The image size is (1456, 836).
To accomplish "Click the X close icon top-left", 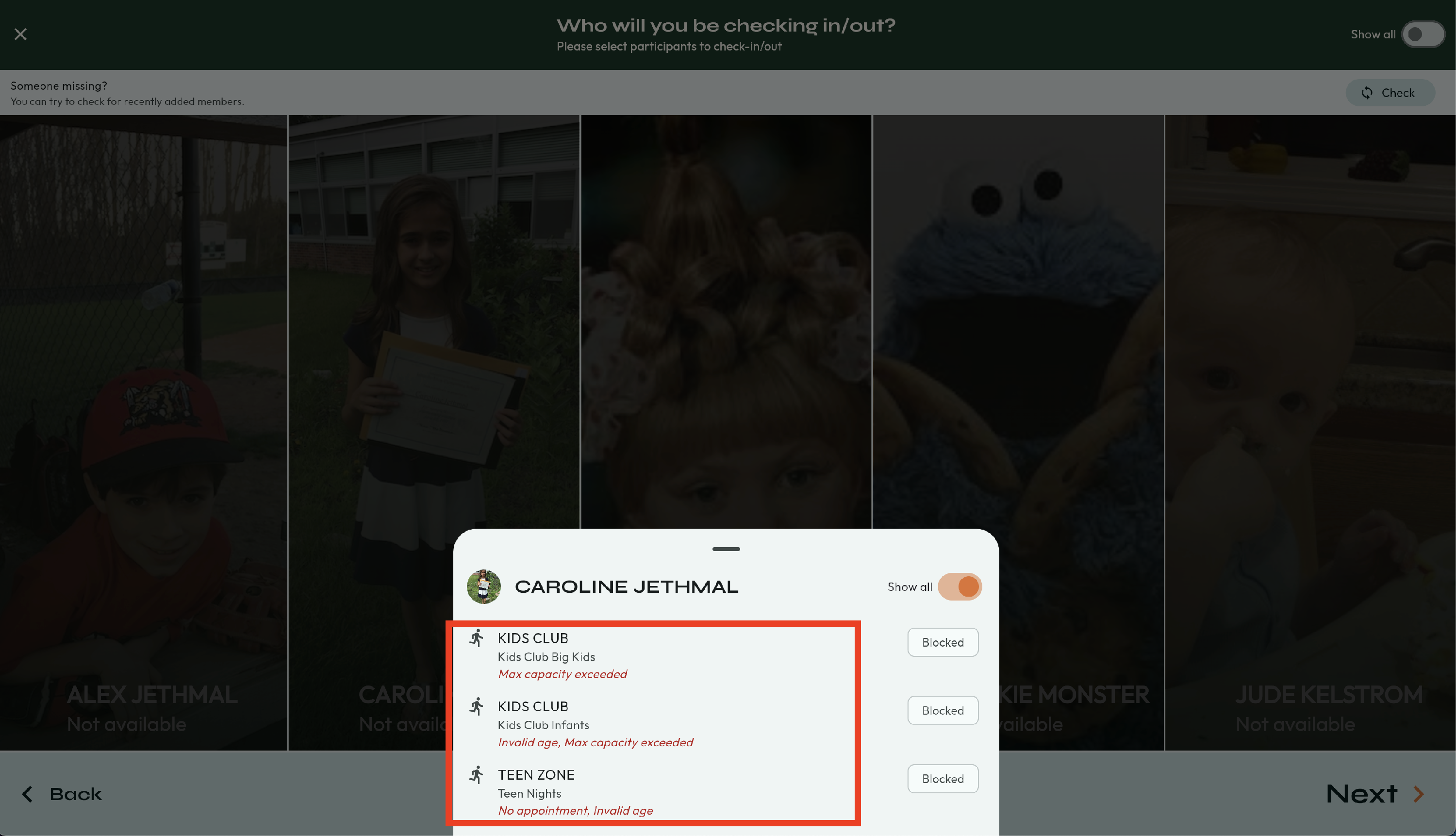I will pyautogui.click(x=21, y=34).
